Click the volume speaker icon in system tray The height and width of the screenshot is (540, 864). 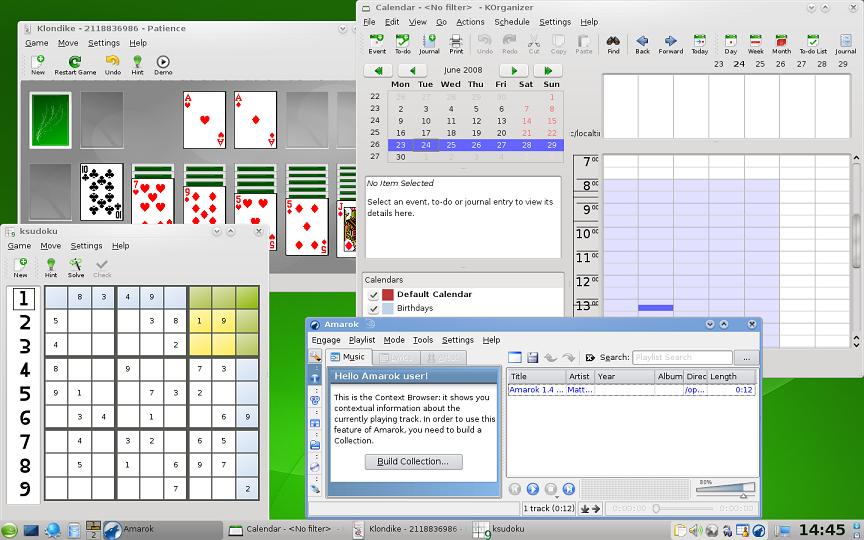[695, 531]
